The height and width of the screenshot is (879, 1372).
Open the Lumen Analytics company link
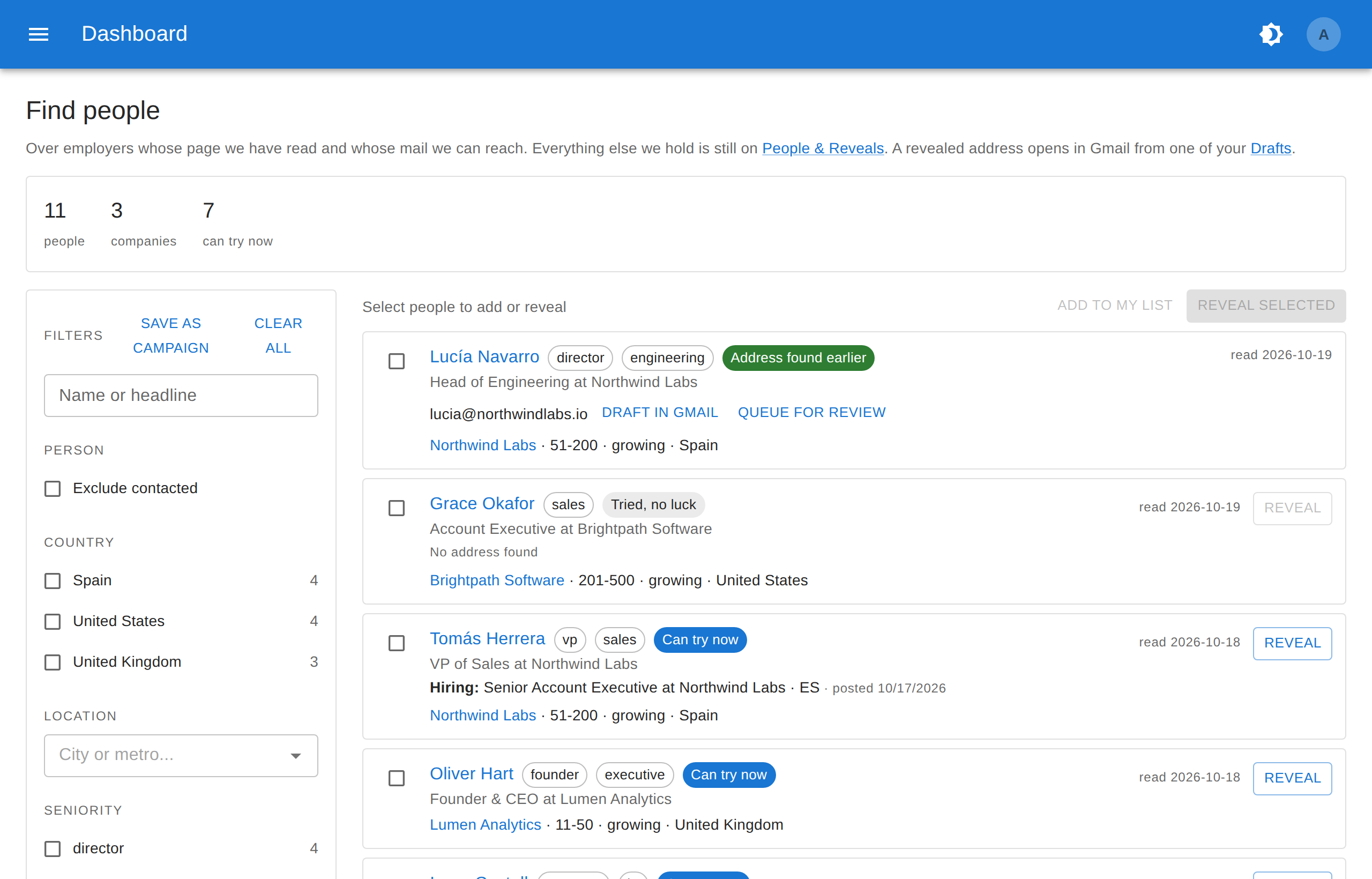coord(485,825)
